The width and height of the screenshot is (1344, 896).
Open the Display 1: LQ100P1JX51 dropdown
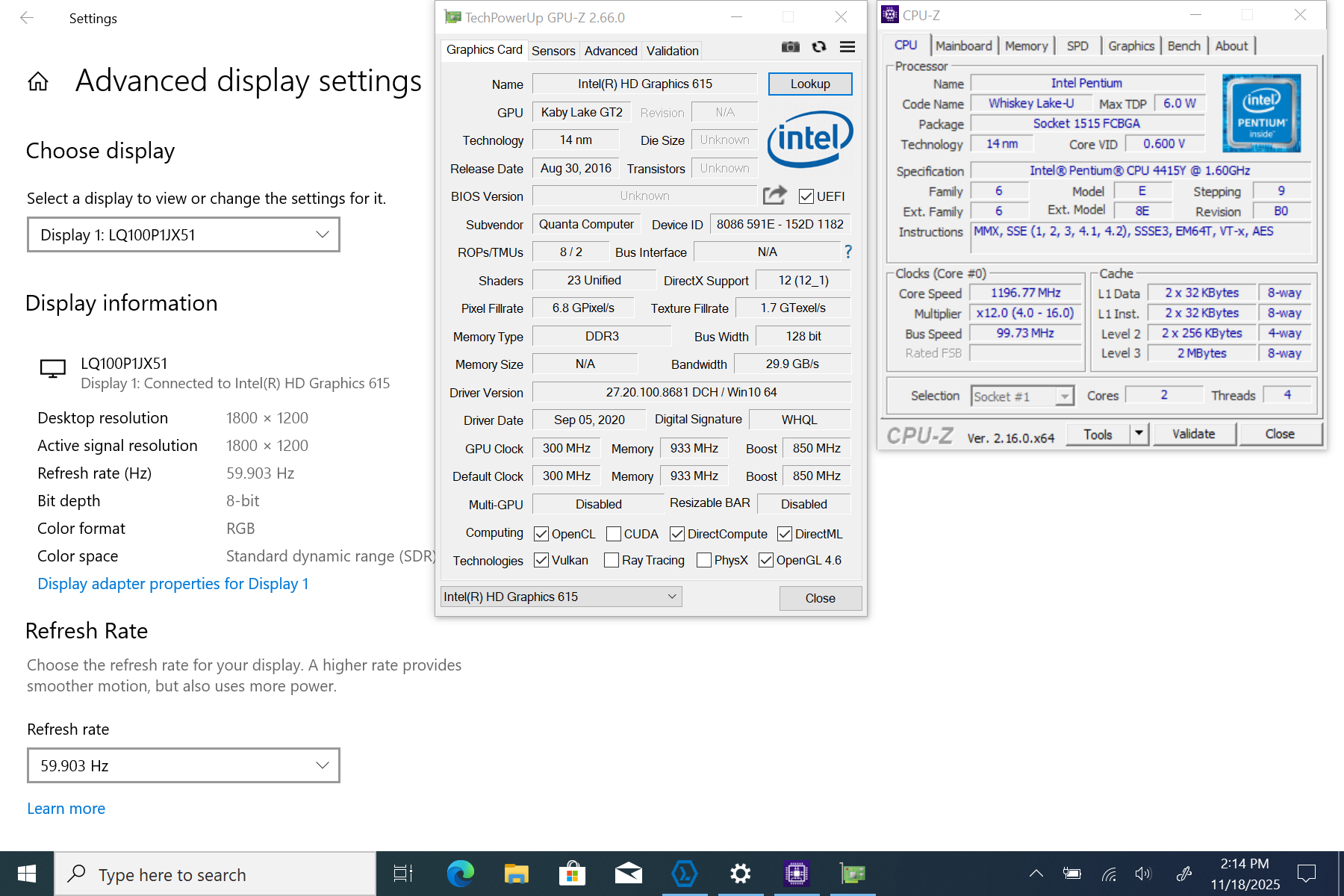click(184, 234)
